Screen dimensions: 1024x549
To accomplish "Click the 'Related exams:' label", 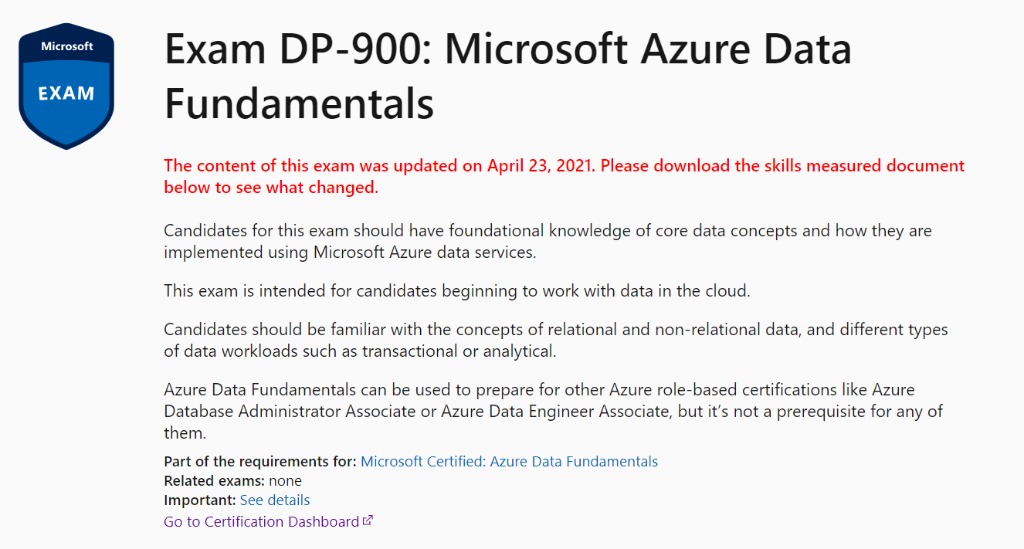I will pos(214,481).
